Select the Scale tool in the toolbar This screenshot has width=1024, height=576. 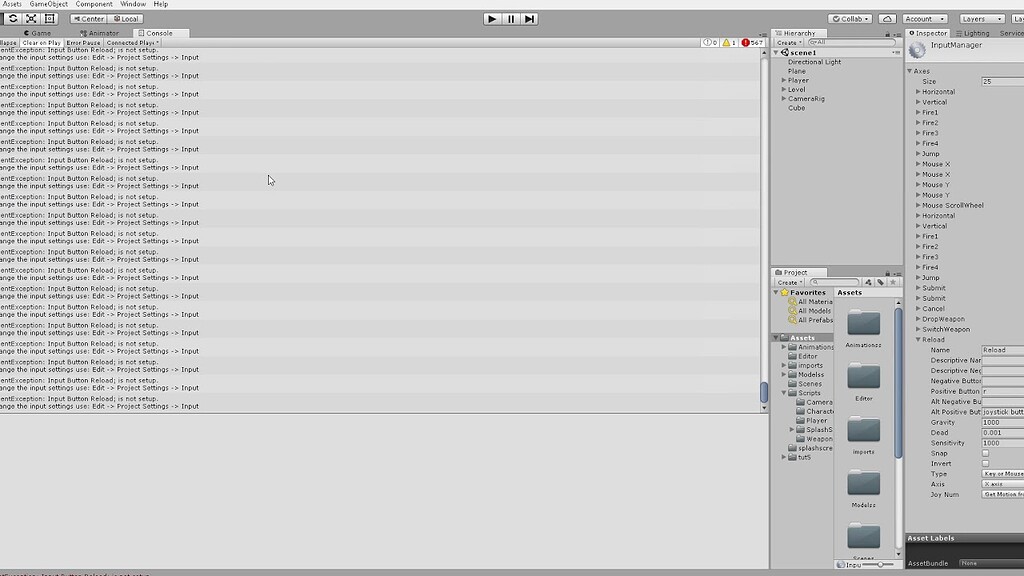[x=31, y=18]
